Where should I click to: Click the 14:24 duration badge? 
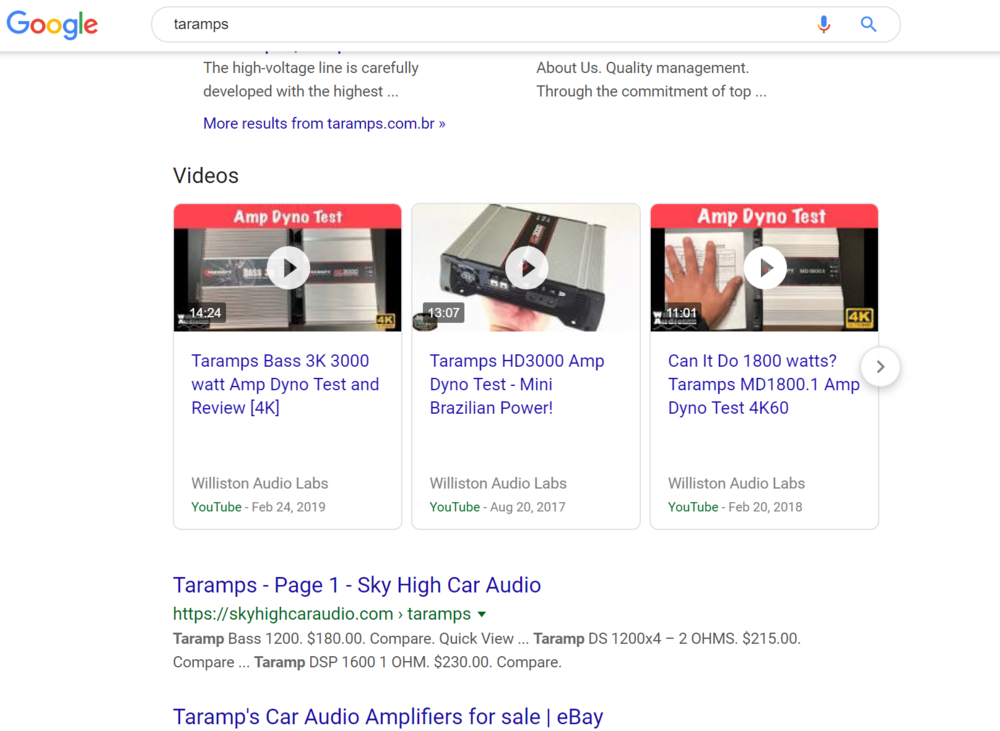(x=205, y=313)
